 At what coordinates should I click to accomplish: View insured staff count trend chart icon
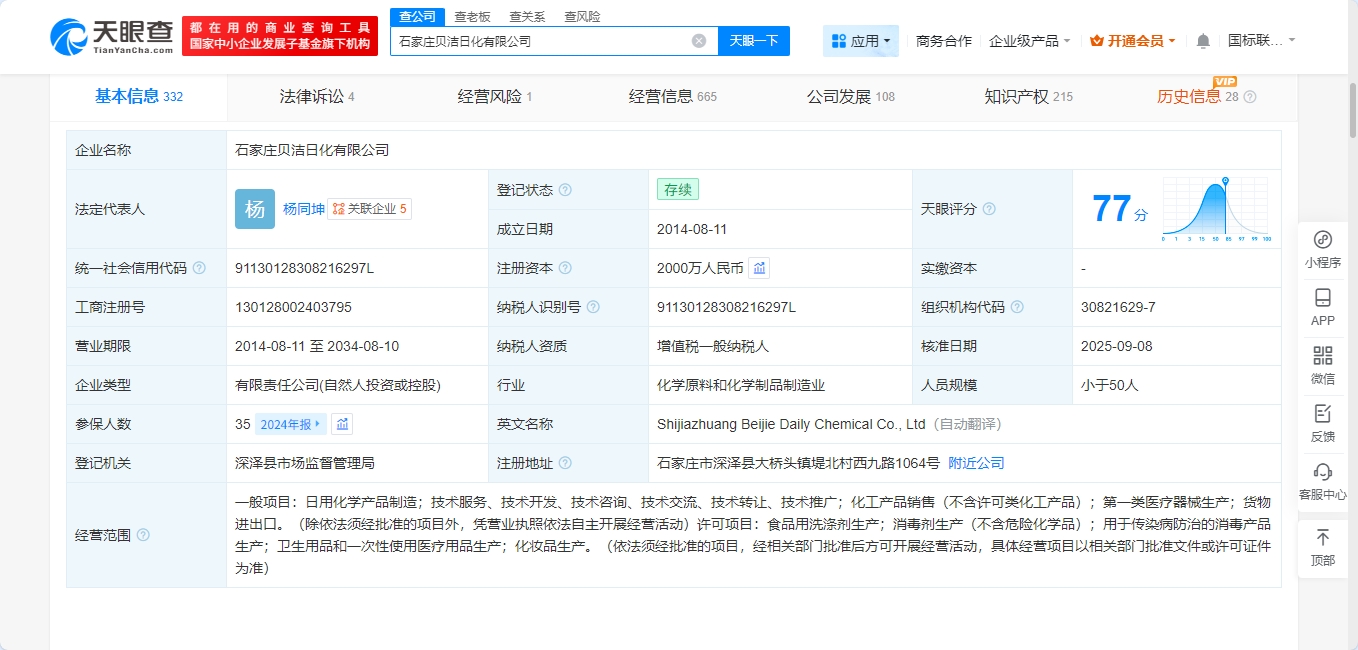pyautogui.click(x=342, y=424)
